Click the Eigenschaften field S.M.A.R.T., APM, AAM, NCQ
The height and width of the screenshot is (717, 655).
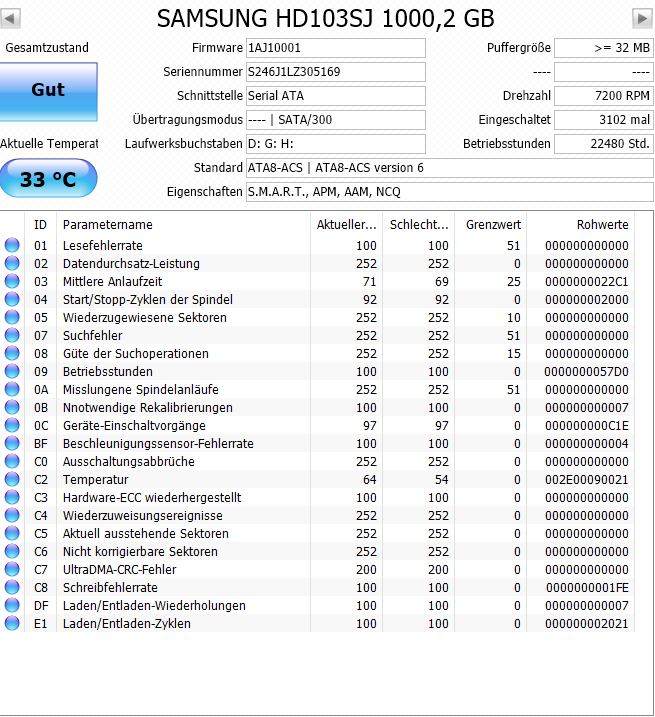click(450, 192)
